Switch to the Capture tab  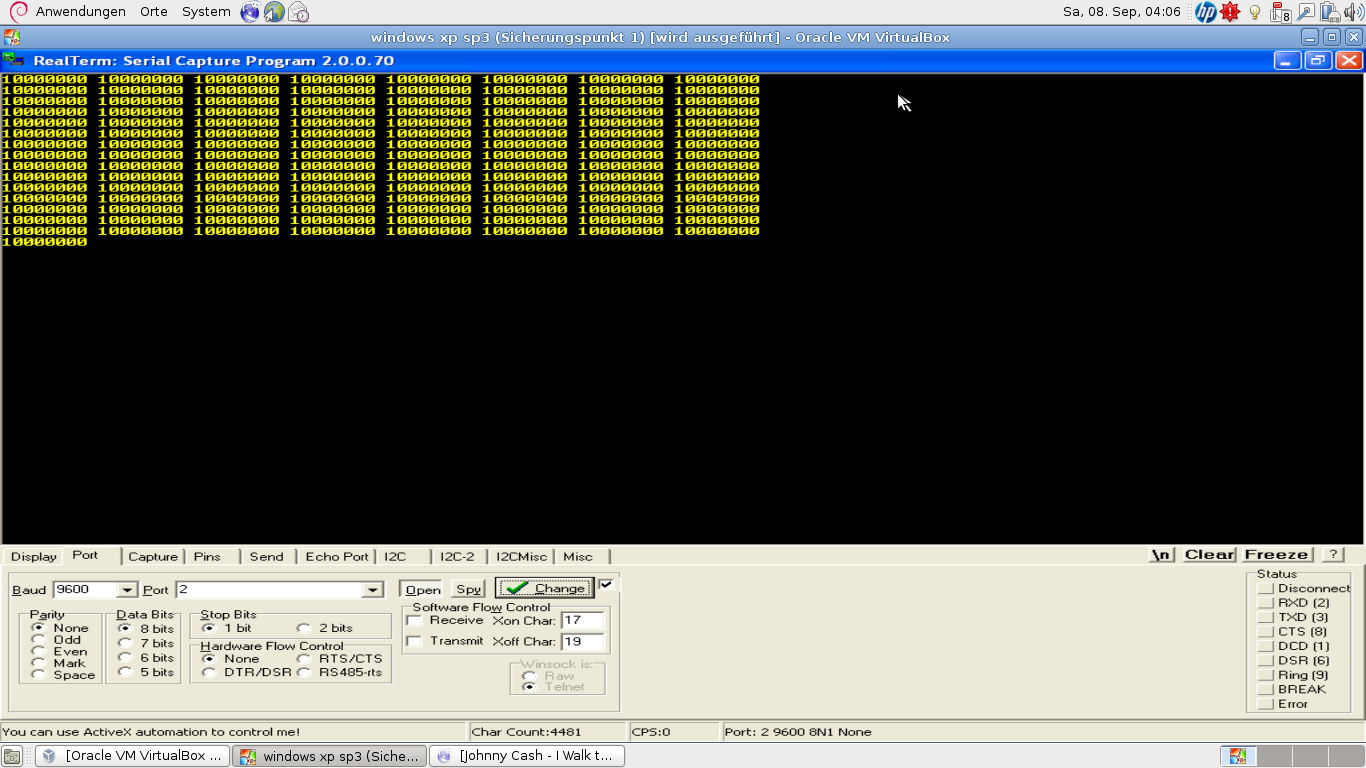153,557
